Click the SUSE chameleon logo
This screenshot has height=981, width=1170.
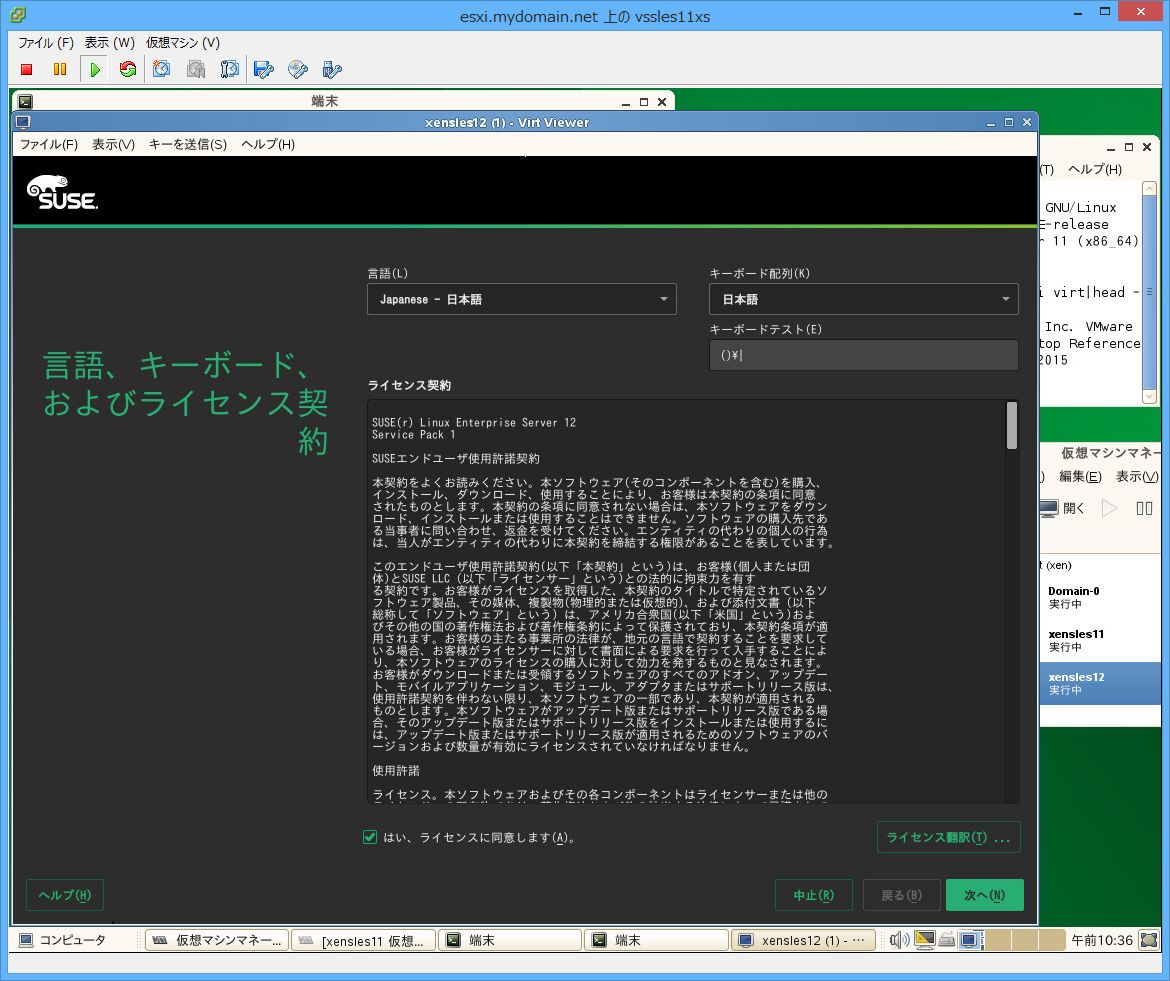(62, 192)
